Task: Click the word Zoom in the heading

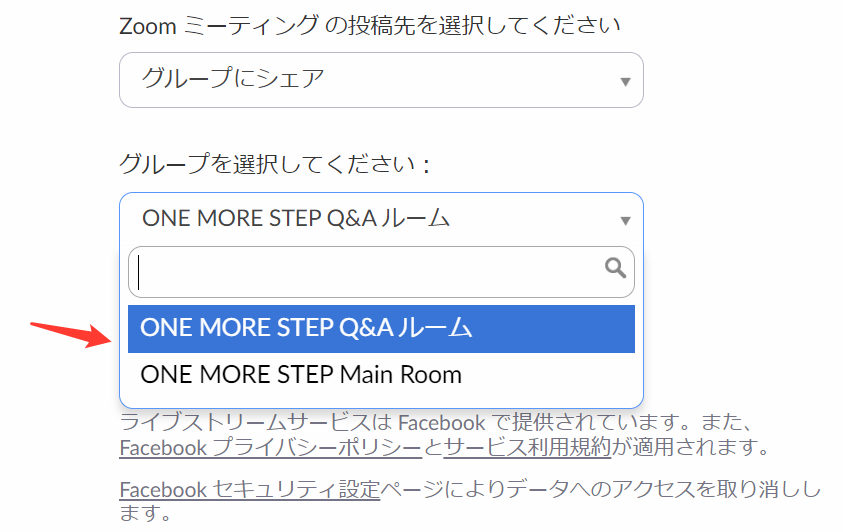Action: click(147, 26)
